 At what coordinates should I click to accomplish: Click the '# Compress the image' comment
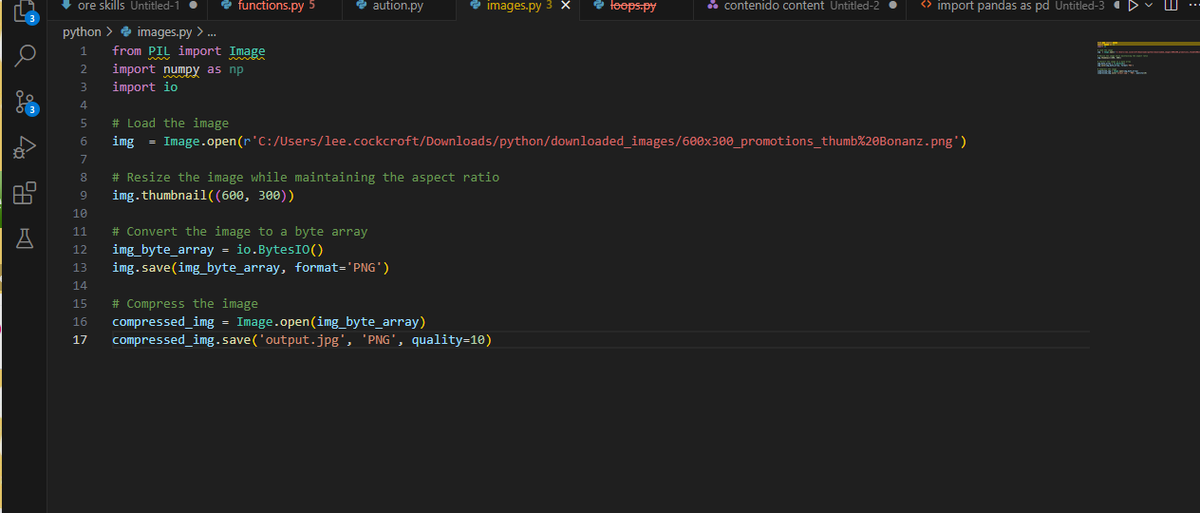pos(185,303)
